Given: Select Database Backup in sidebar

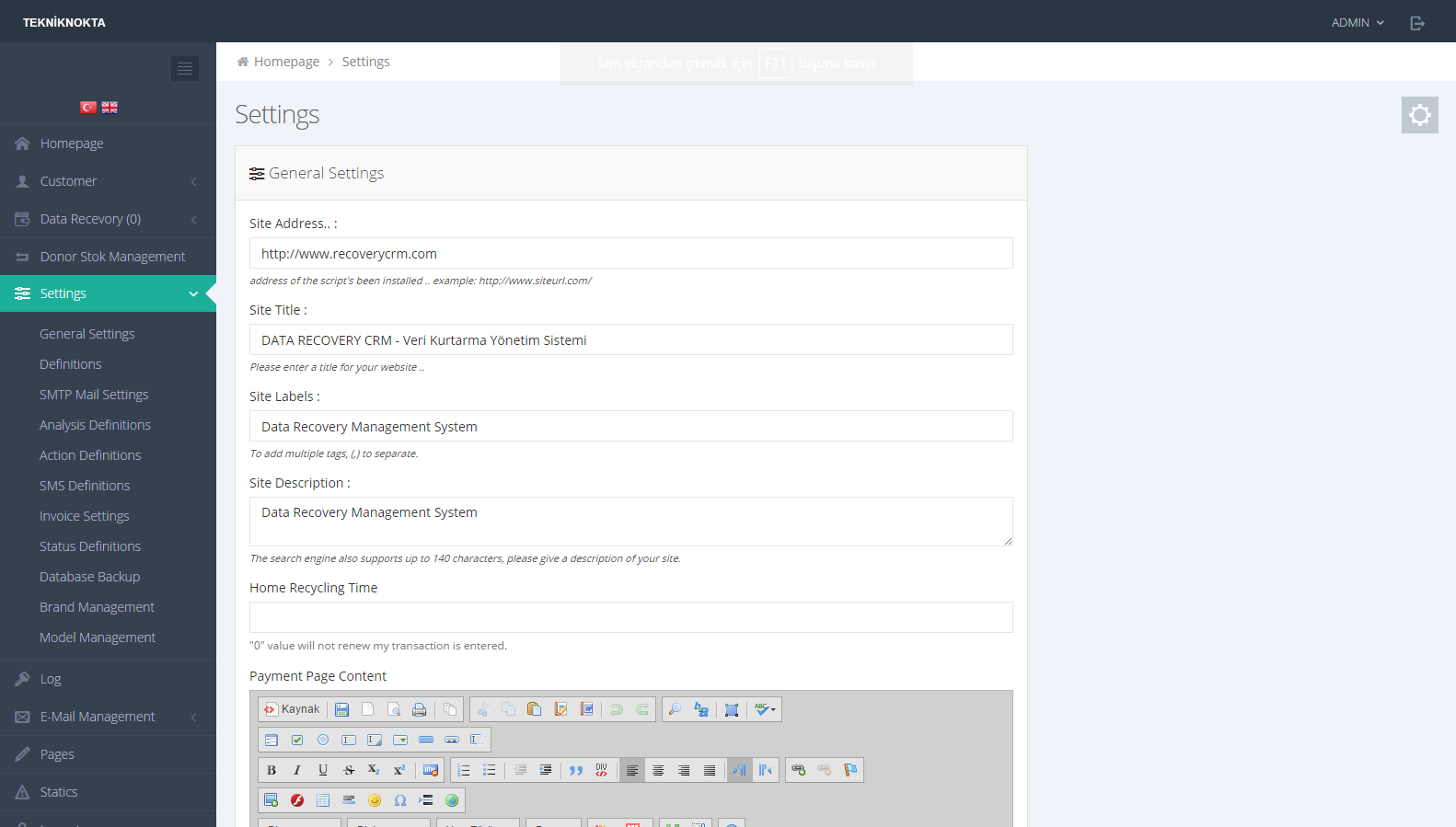Looking at the screenshot, I should [90, 577].
